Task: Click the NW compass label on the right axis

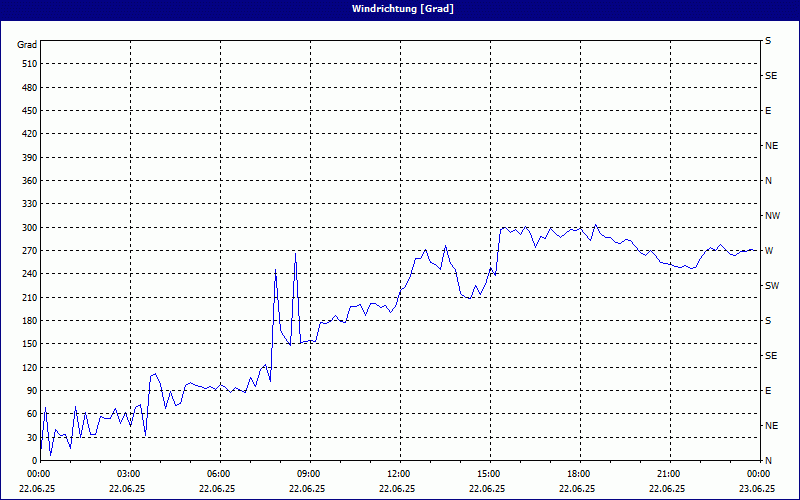Action: pyautogui.click(x=772, y=216)
